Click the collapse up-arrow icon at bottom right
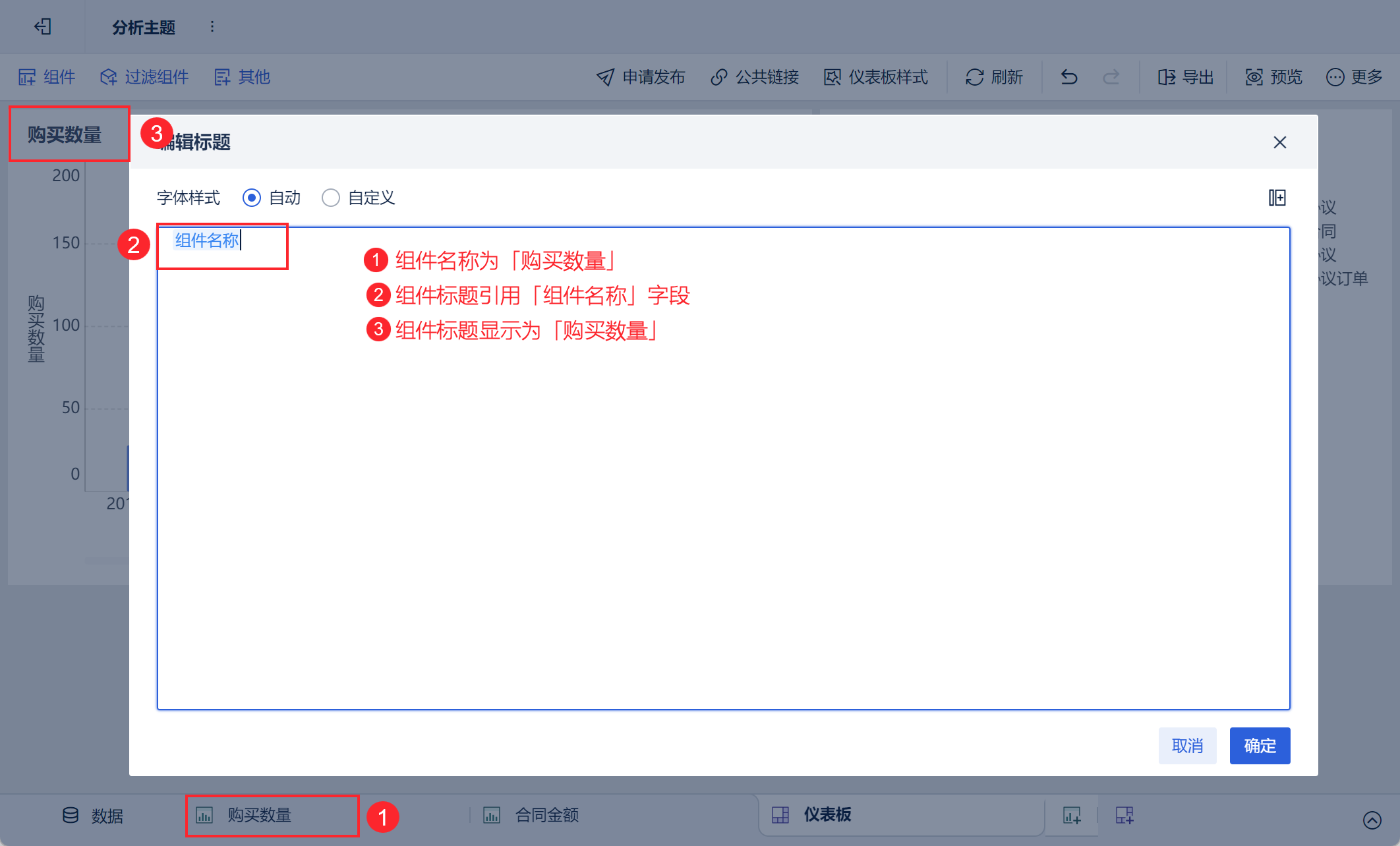This screenshot has height=846, width=1400. [x=1372, y=820]
